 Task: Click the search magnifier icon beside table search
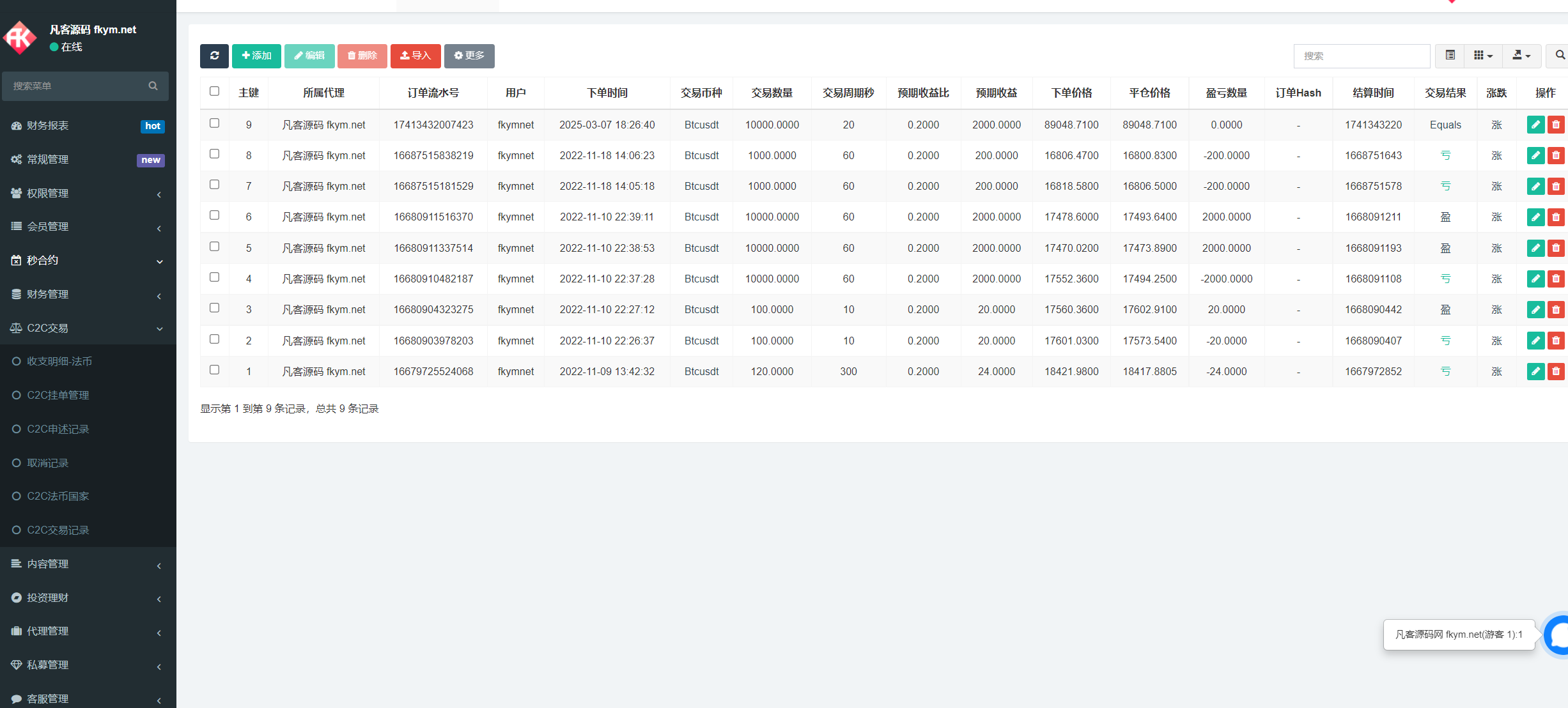1560,56
